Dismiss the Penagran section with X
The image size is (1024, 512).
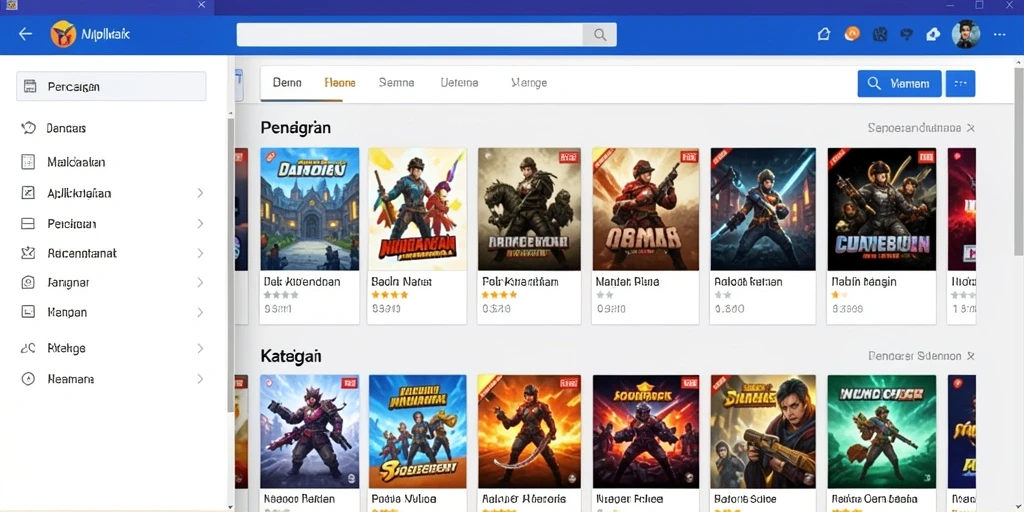click(x=970, y=128)
